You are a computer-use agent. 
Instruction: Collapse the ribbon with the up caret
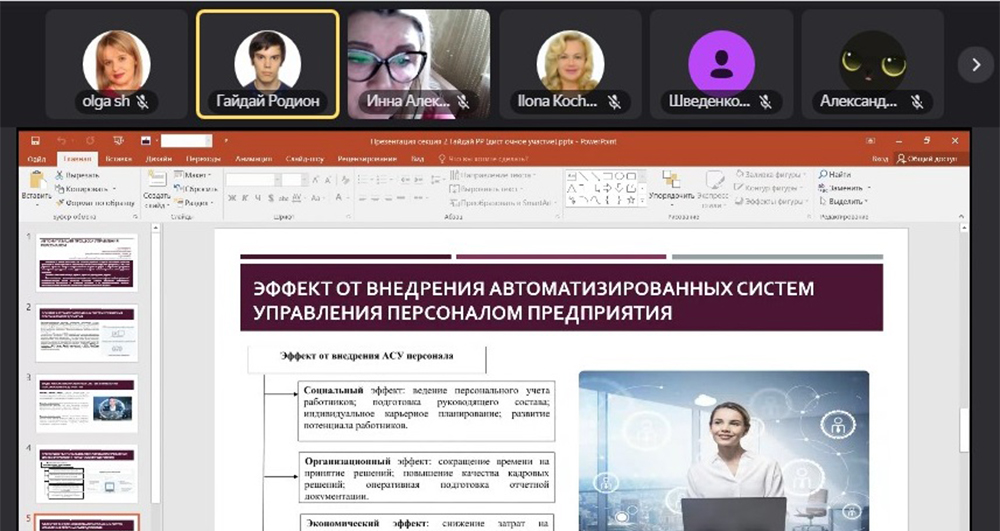coord(962,217)
